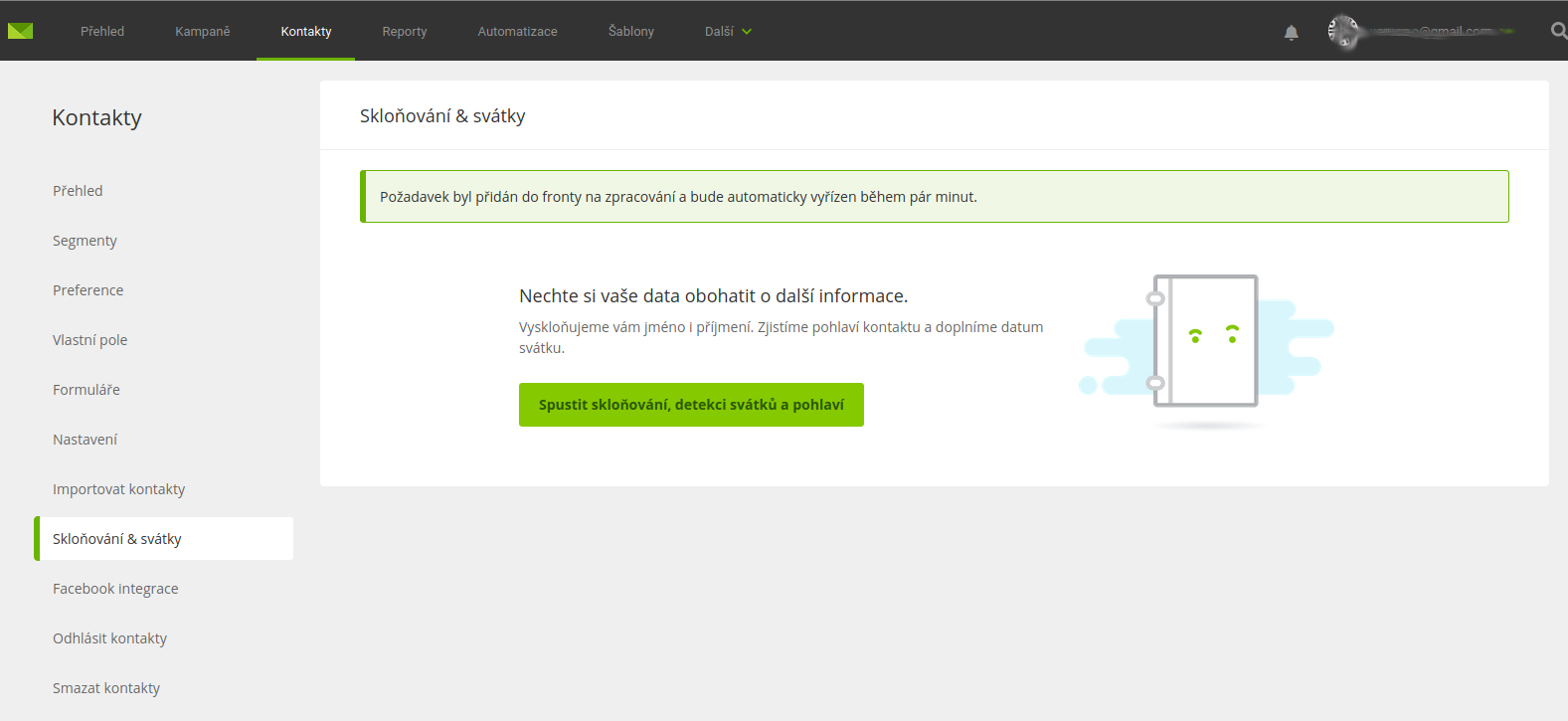
Task: Click the search magnifier icon
Action: pos(1559,31)
